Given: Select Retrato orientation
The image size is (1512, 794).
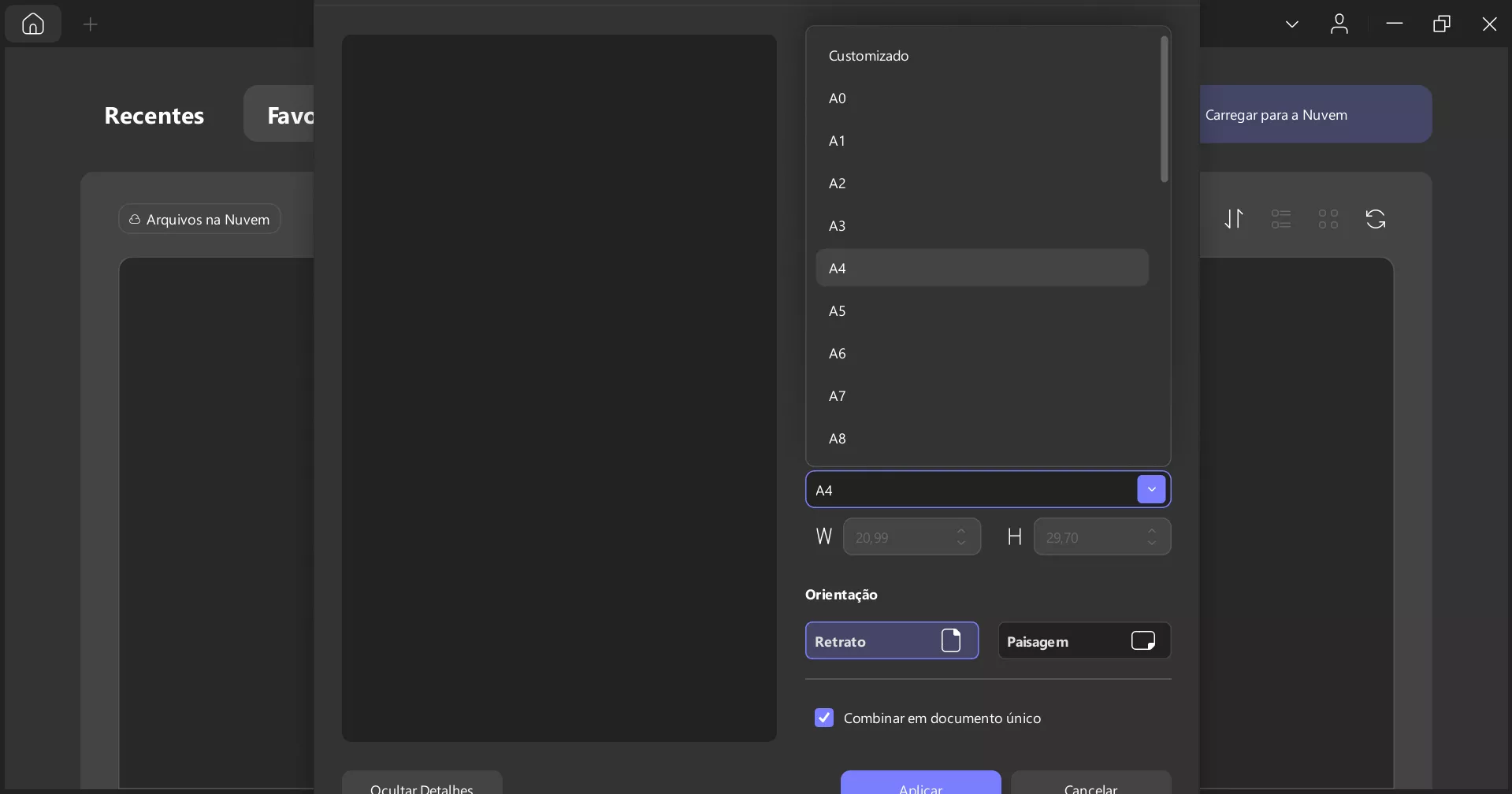Looking at the screenshot, I should pyautogui.click(x=892, y=640).
